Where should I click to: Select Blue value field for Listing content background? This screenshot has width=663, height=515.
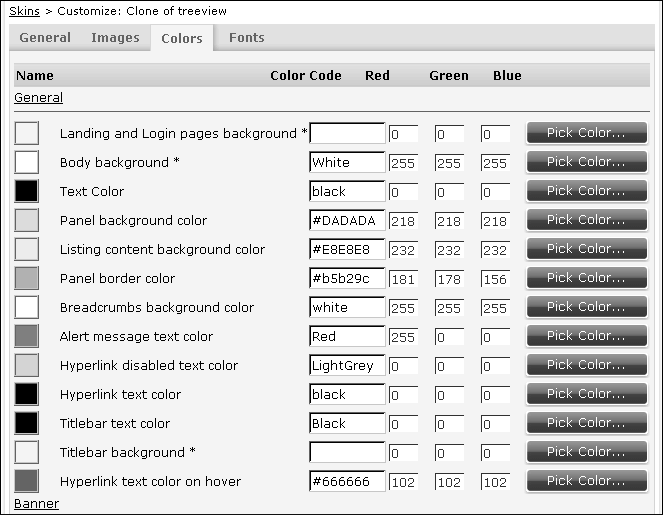coord(495,250)
